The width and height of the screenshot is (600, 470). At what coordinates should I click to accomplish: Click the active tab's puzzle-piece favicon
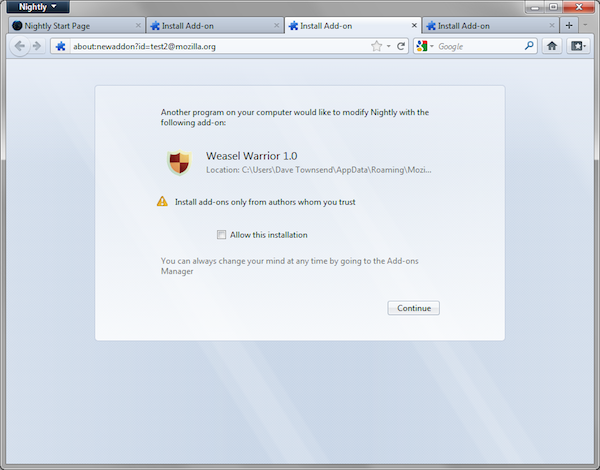(293, 26)
